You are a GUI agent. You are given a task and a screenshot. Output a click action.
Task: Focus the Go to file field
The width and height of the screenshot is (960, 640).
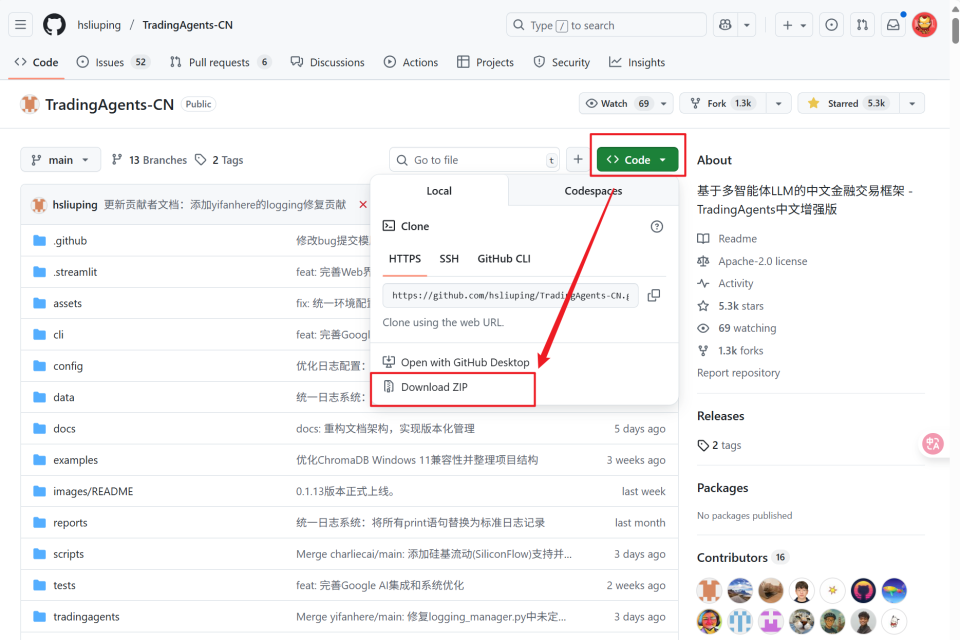pyautogui.click(x=474, y=160)
